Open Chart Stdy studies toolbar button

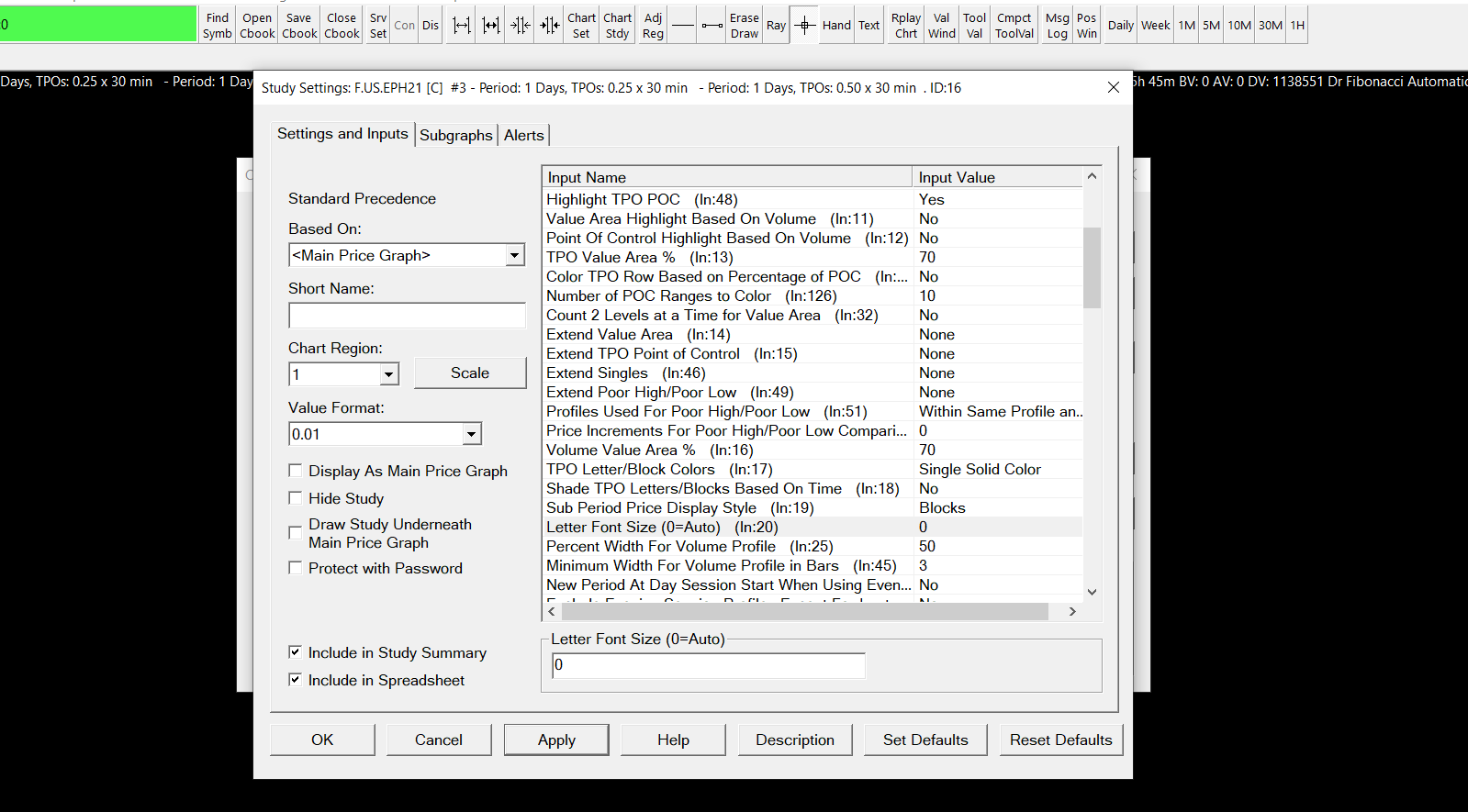tap(617, 26)
